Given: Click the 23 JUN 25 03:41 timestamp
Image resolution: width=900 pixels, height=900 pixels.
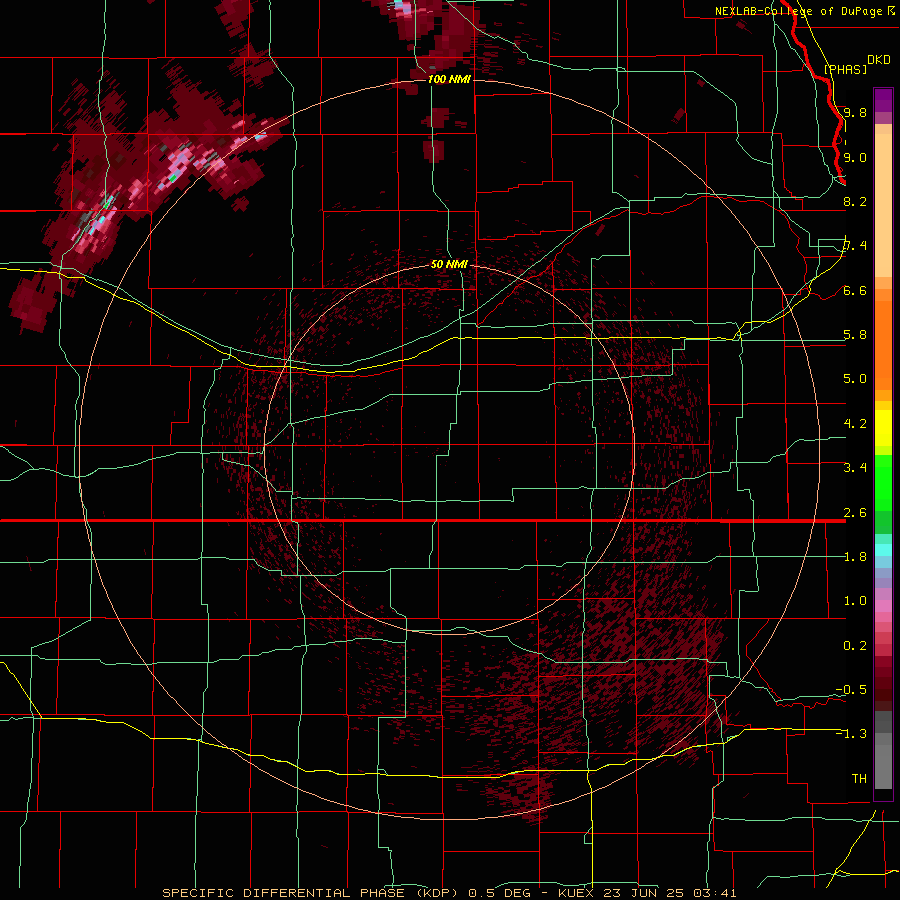Looking at the screenshot, I should [x=670, y=893].
